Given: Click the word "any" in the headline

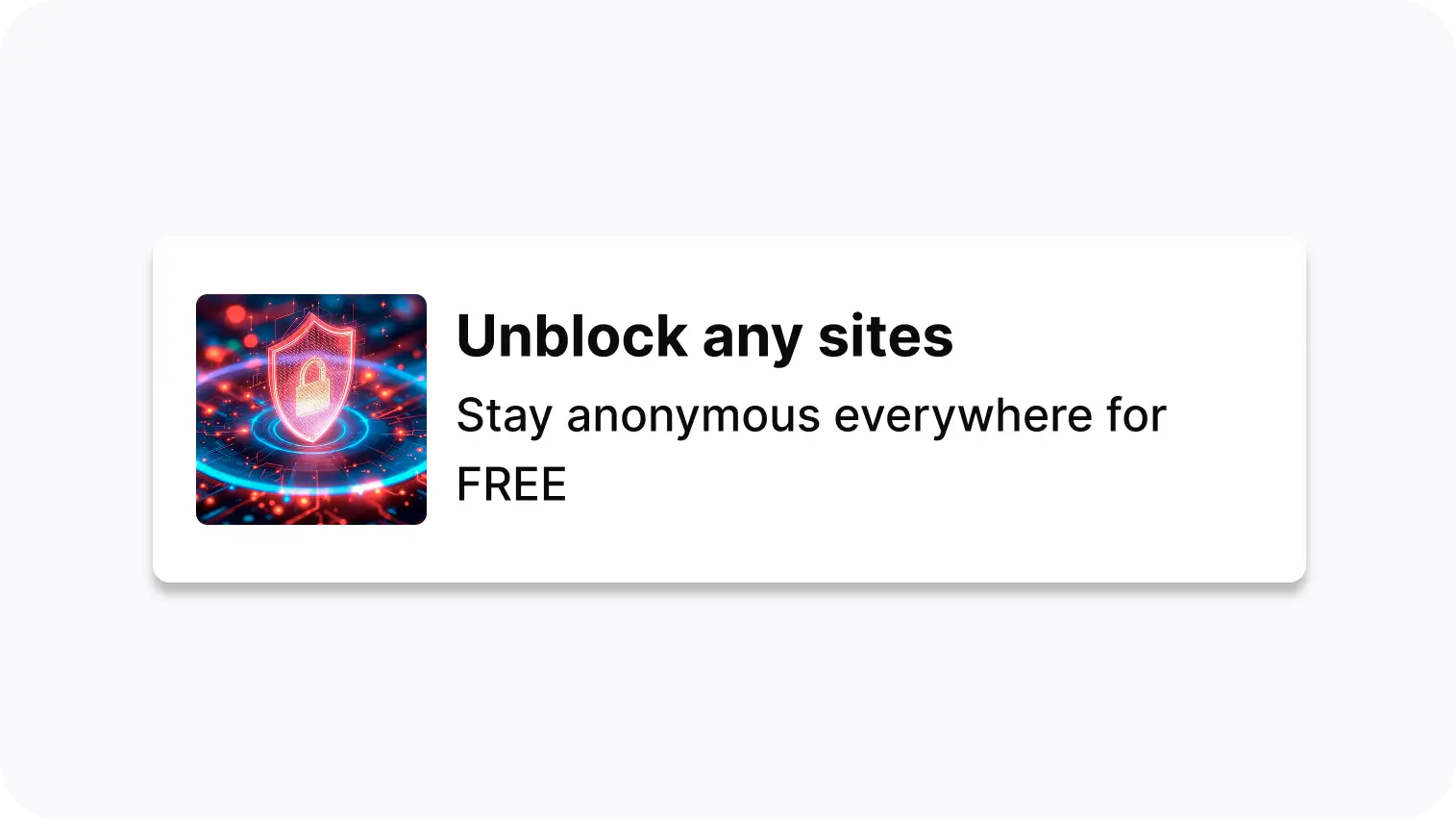Looking at the screenshot, I should [753, 343].
